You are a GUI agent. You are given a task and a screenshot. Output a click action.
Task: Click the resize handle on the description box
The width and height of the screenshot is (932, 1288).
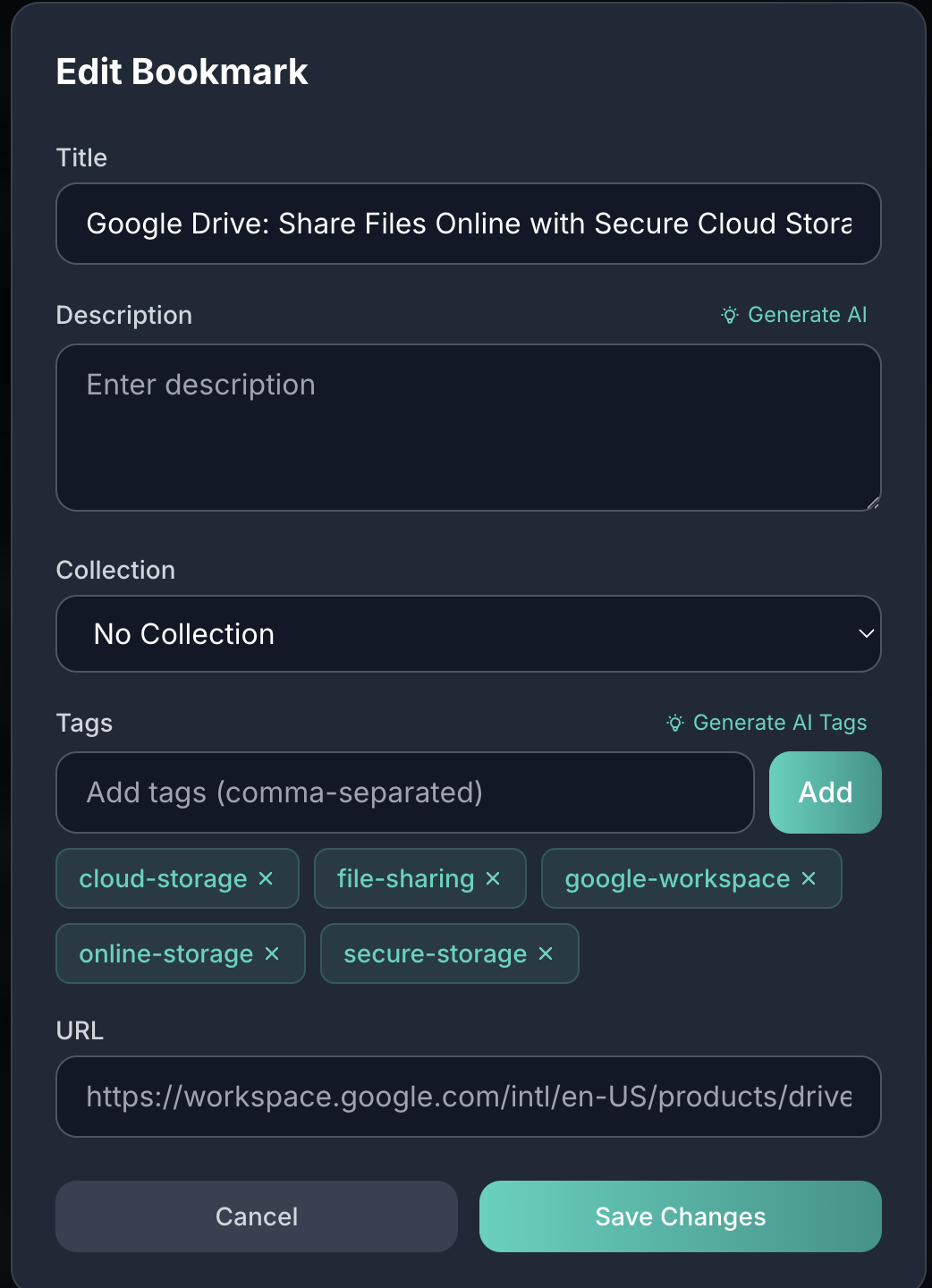click(x=873, y=503)
